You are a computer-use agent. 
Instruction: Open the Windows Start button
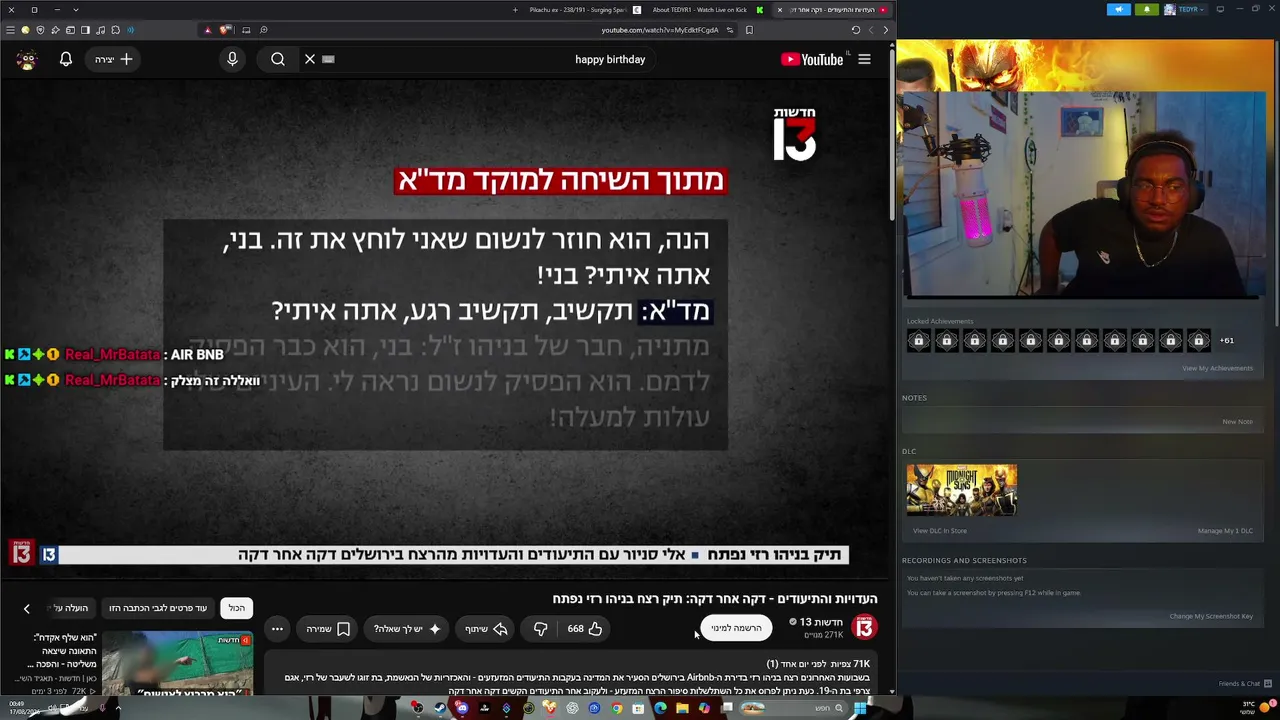pos(860,708)
